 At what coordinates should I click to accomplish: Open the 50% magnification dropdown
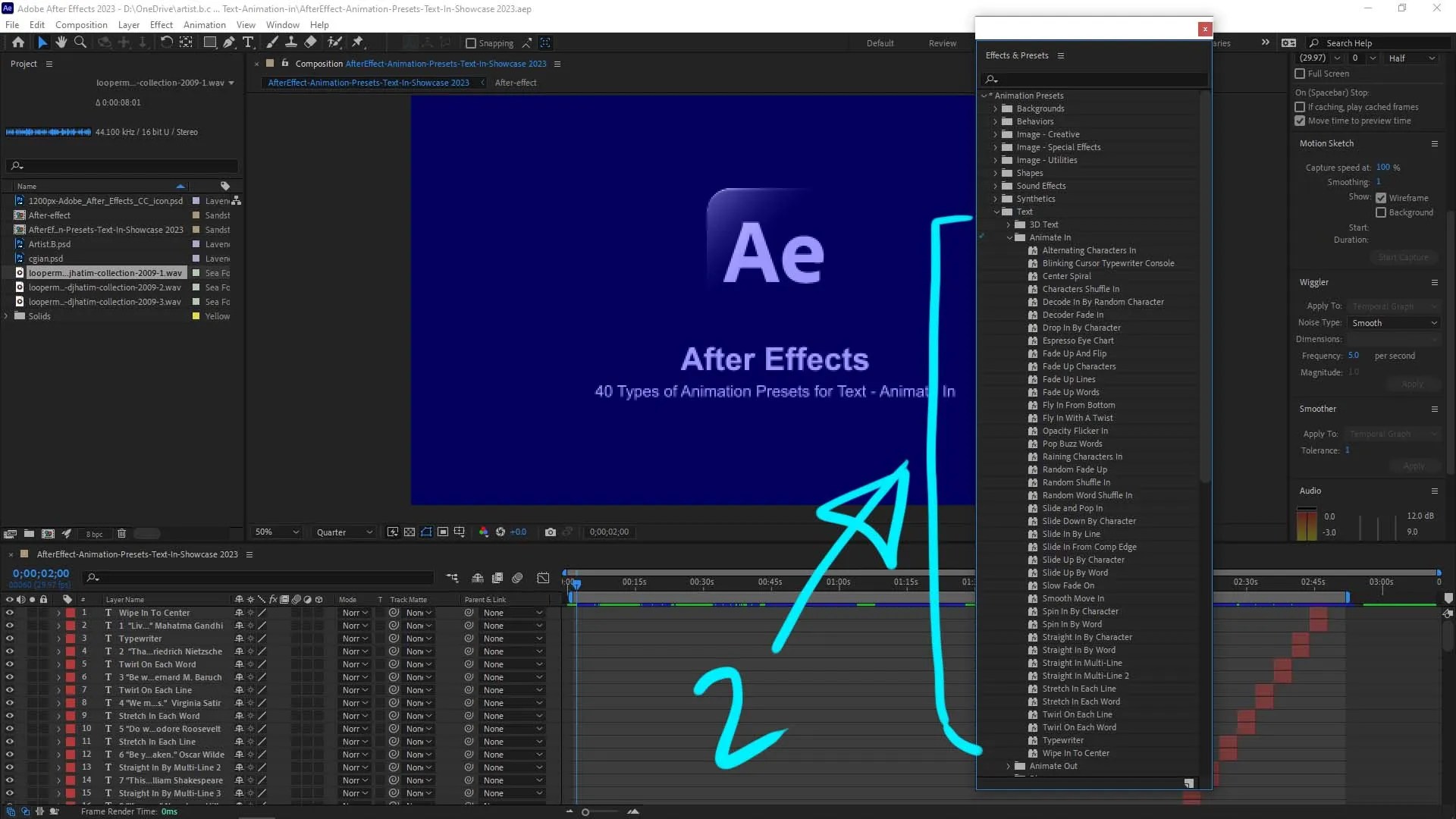pyautogui.click(x=277, y=532)
